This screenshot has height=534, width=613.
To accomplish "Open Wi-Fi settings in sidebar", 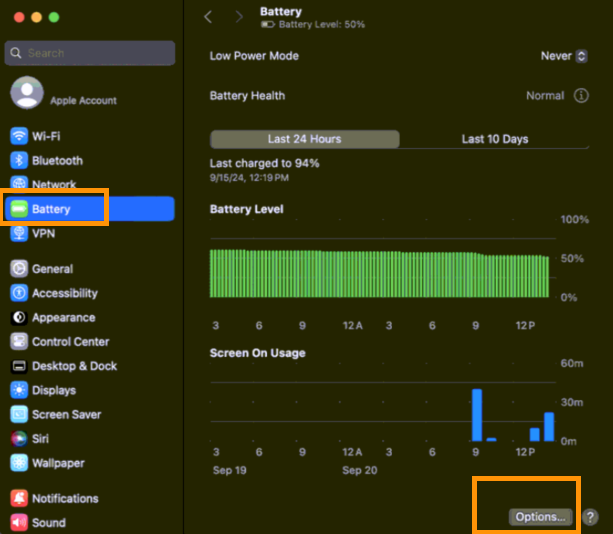I will [45, 136].
